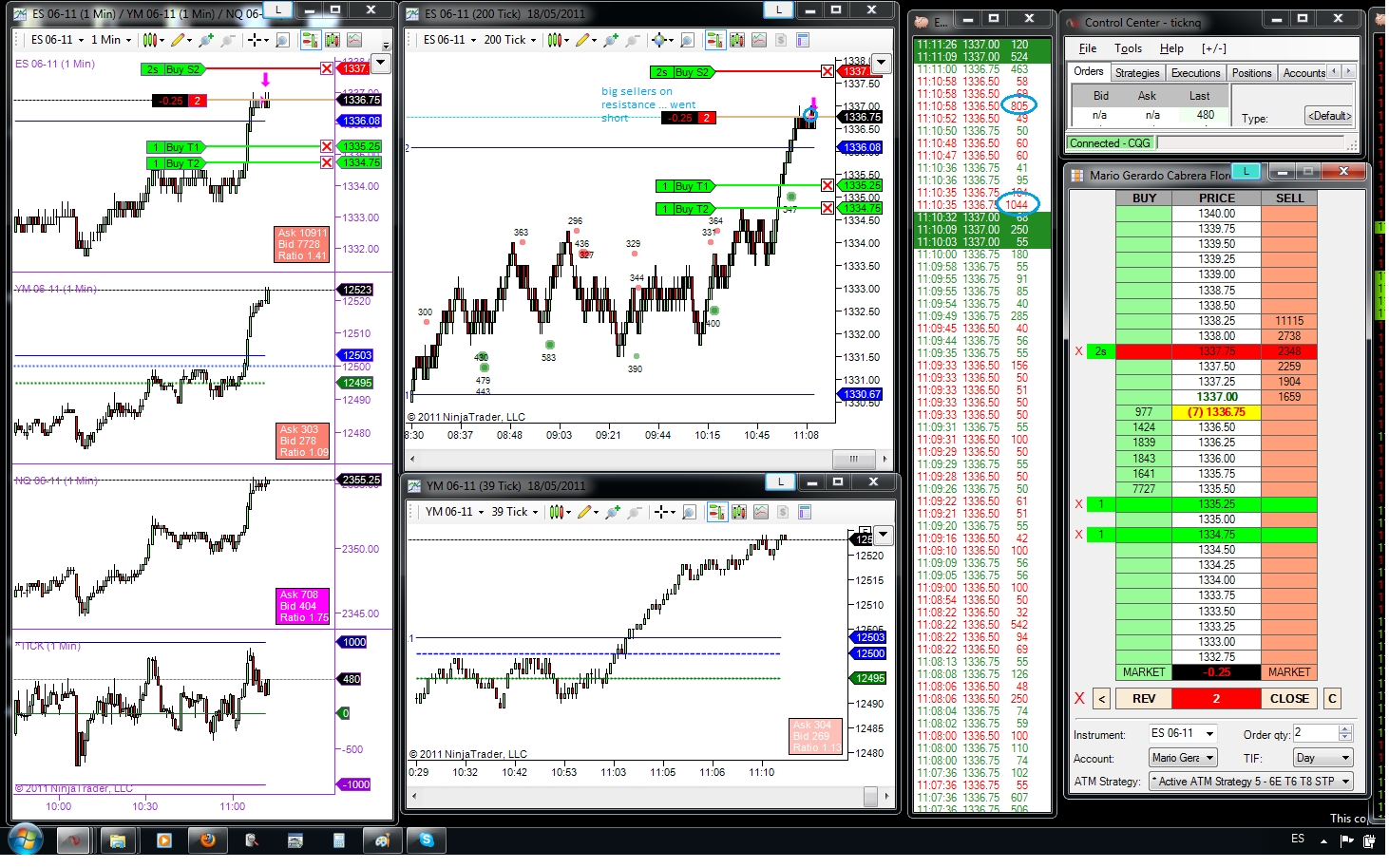This screenshot has height=868, width=1389.
Task: Open Properties icon in ES 200 Tick toolbar
Action: point(803,40)
